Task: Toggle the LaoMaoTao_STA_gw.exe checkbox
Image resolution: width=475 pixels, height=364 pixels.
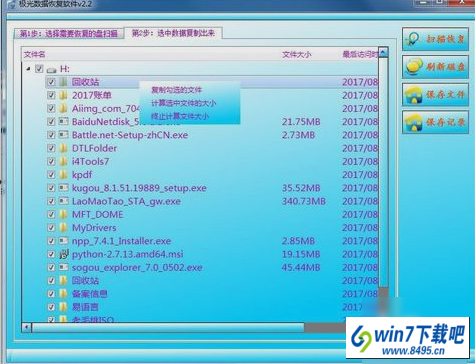Action: point(51,201)
